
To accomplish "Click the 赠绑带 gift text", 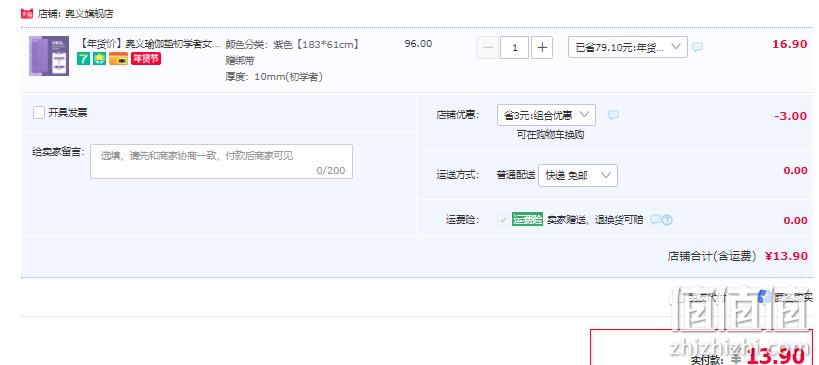I will tap(240, 61).
